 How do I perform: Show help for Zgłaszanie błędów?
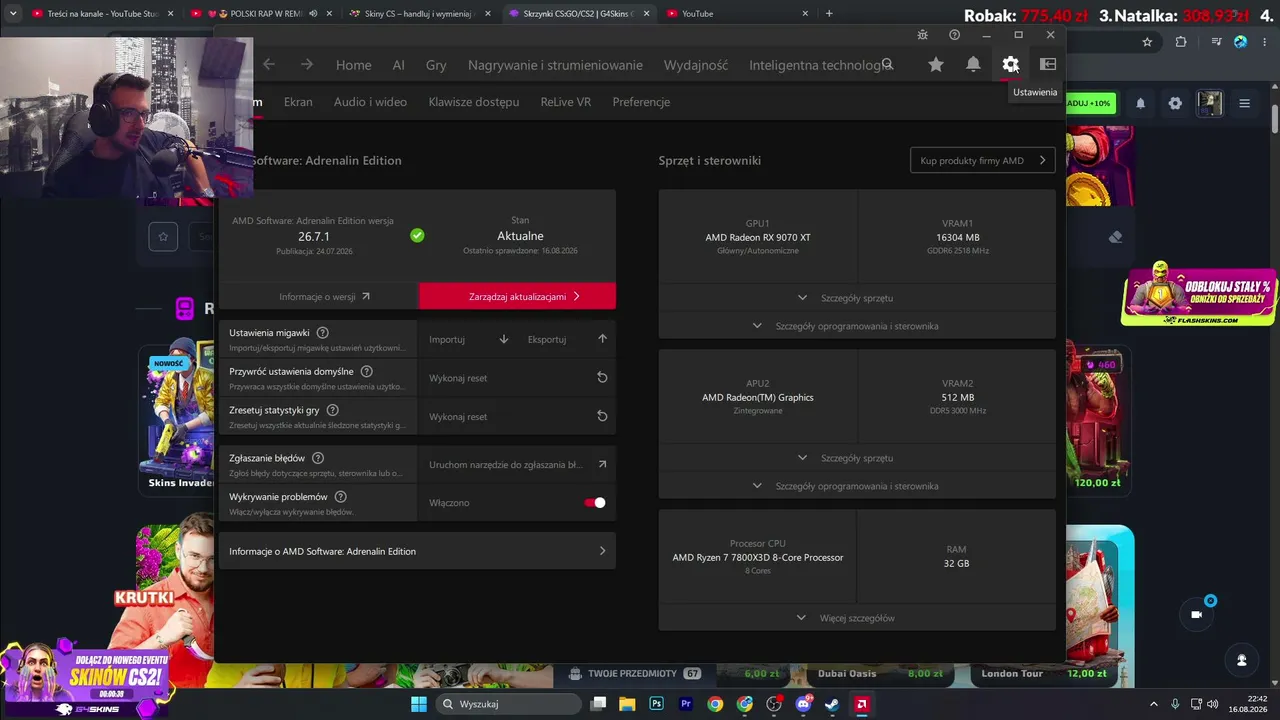click(318, 458)
